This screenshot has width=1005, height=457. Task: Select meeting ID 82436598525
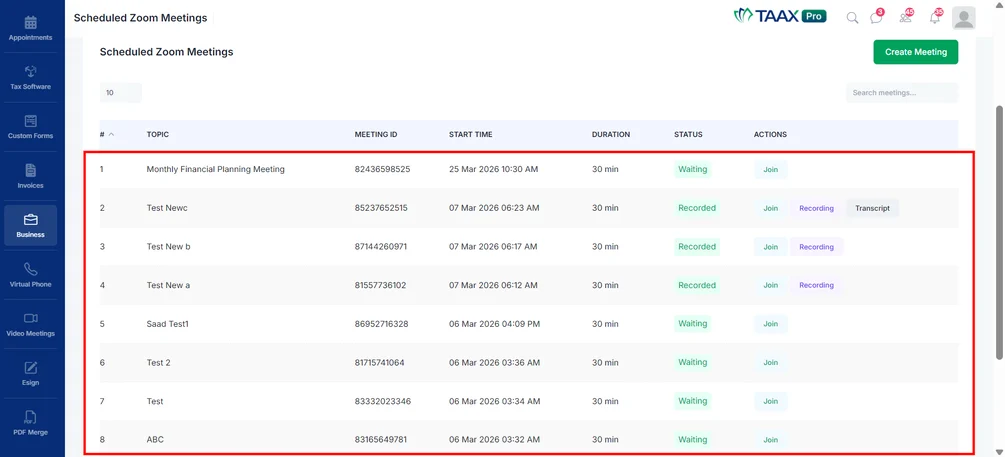383,170
